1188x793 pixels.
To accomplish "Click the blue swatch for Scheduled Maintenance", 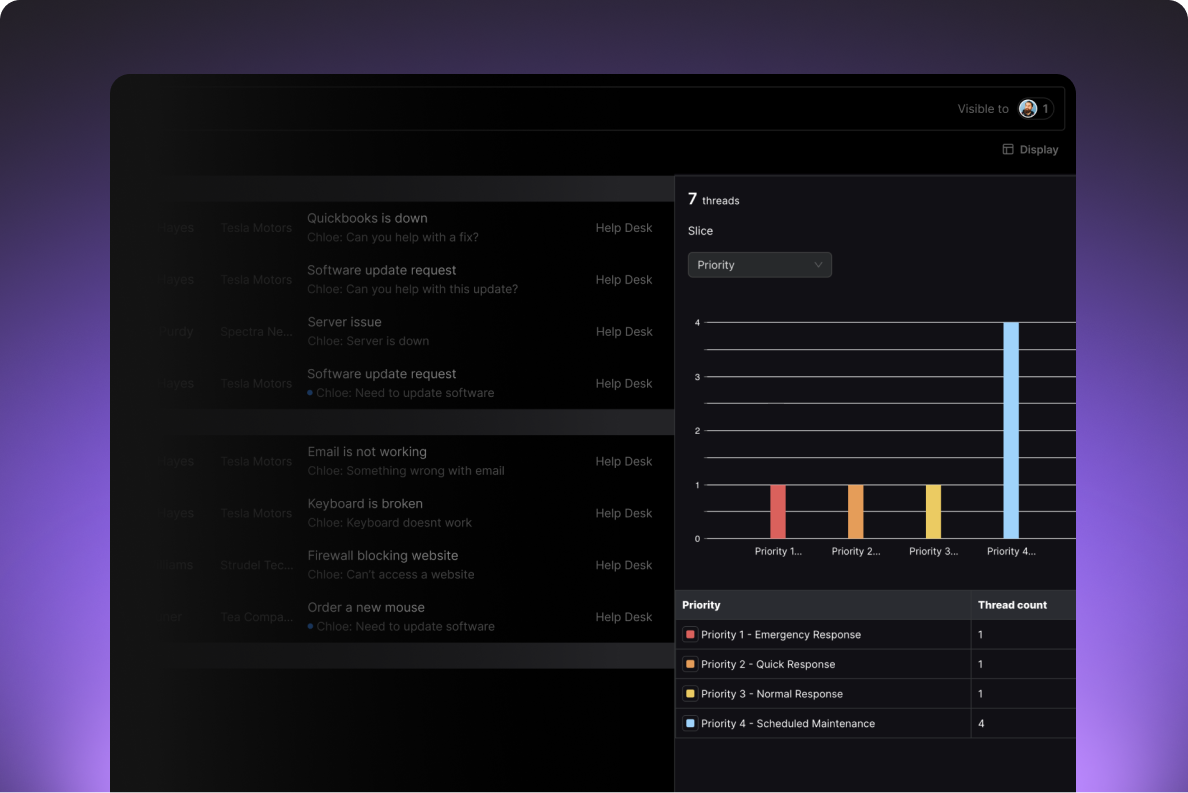I will [x=690, y=724].
